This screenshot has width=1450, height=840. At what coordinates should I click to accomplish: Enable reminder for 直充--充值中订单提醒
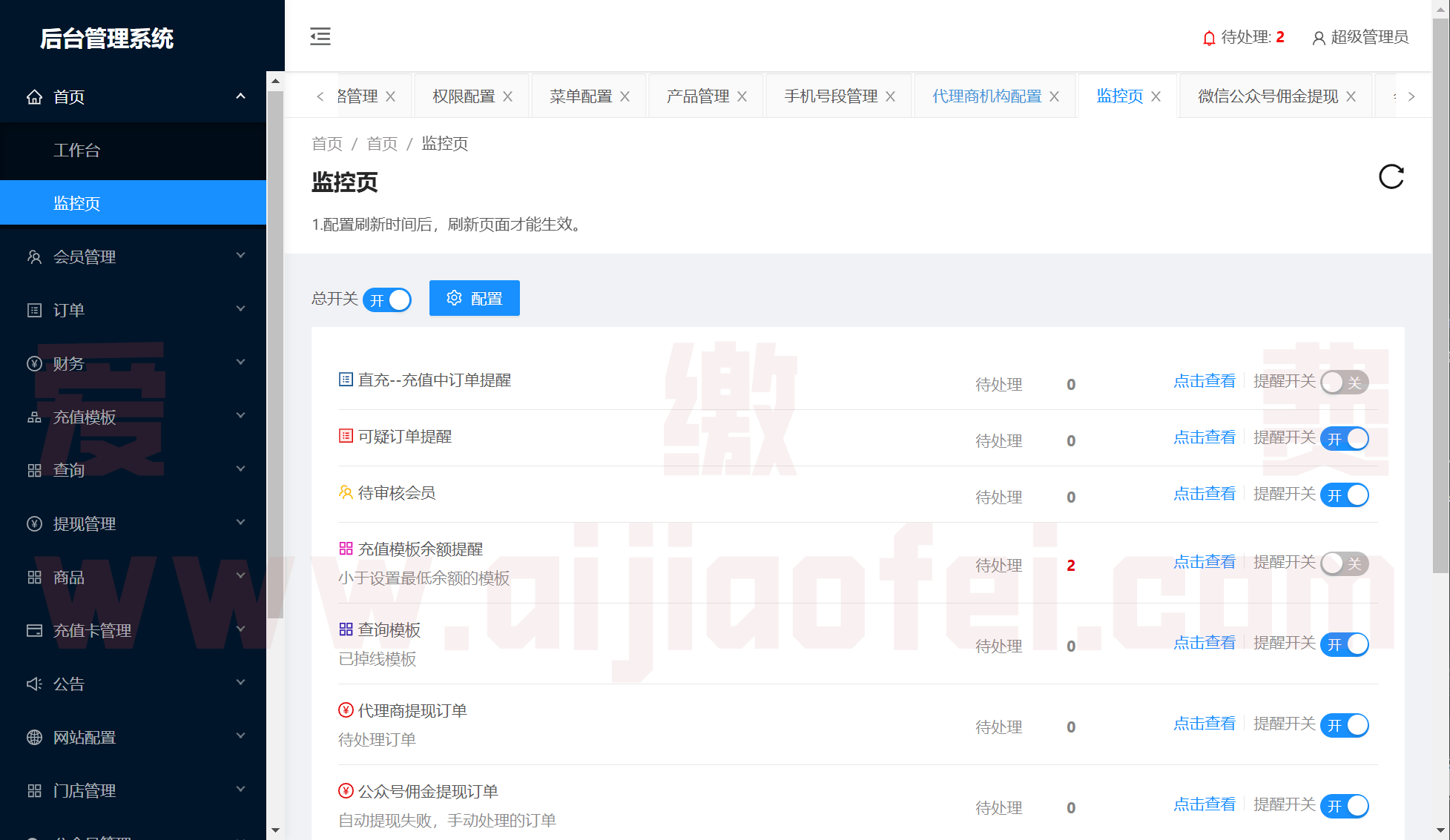[x=1344, y=383]
